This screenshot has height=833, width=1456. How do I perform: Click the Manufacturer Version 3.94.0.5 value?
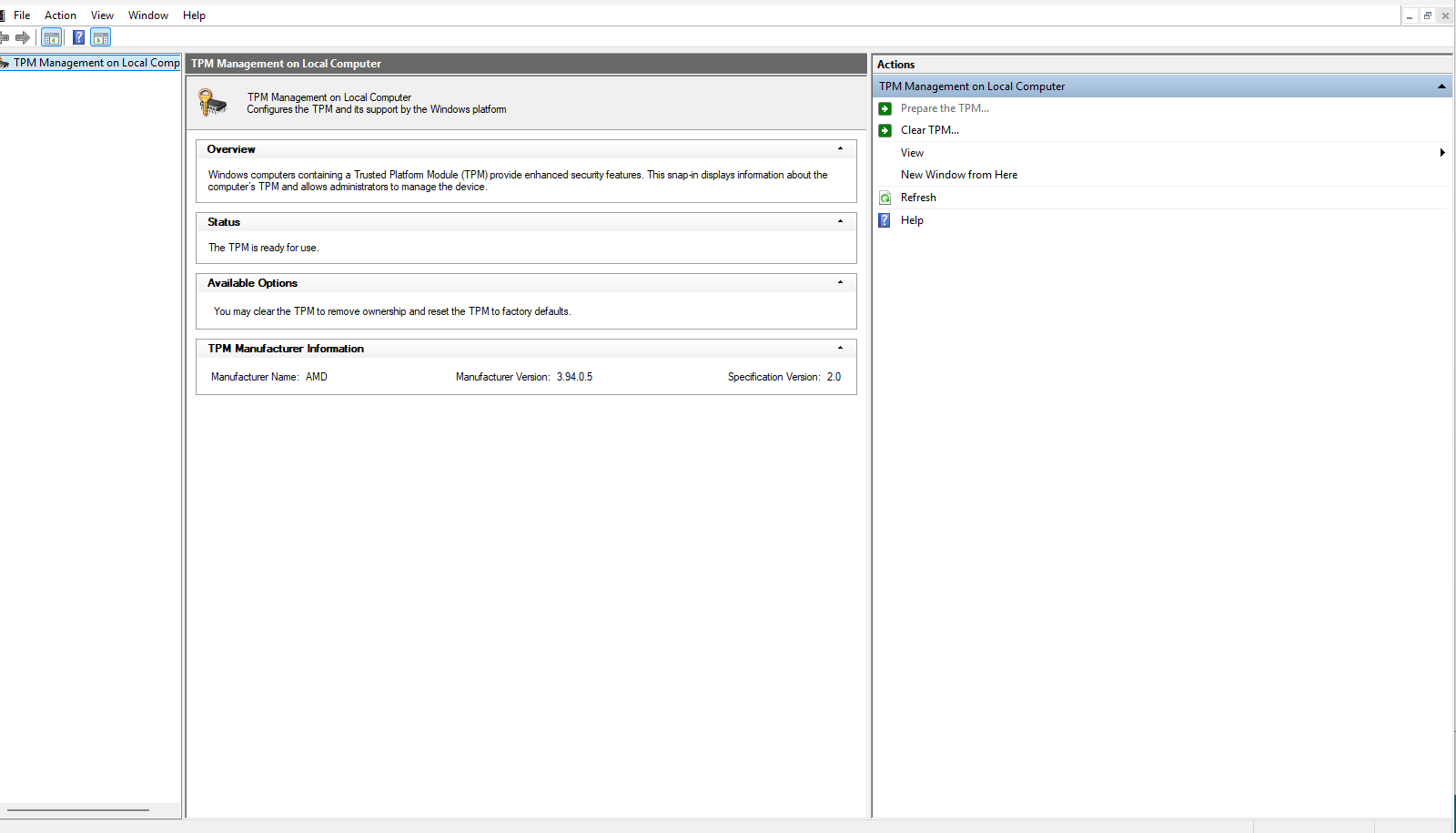[x=574, y=377]
